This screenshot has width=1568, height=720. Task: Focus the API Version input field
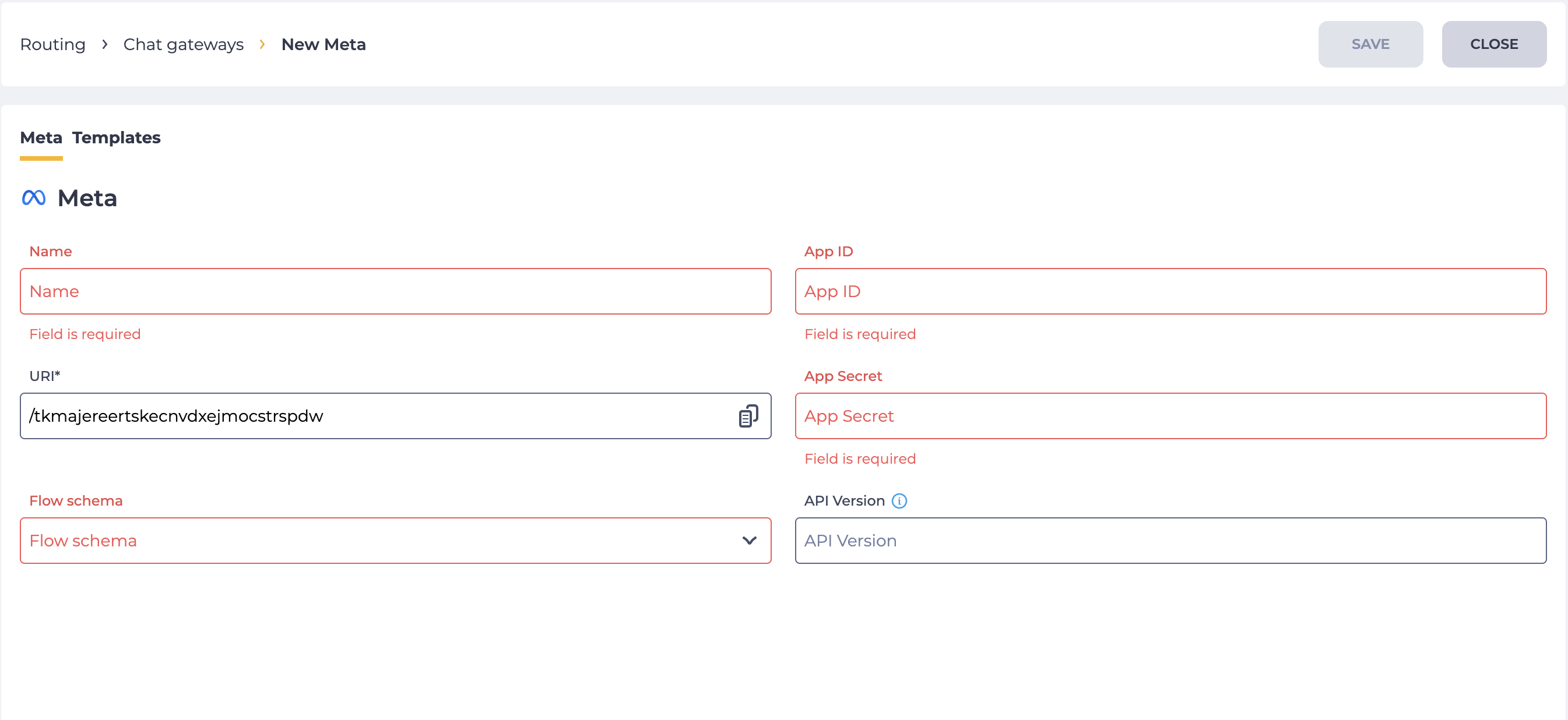(1170, 541)
